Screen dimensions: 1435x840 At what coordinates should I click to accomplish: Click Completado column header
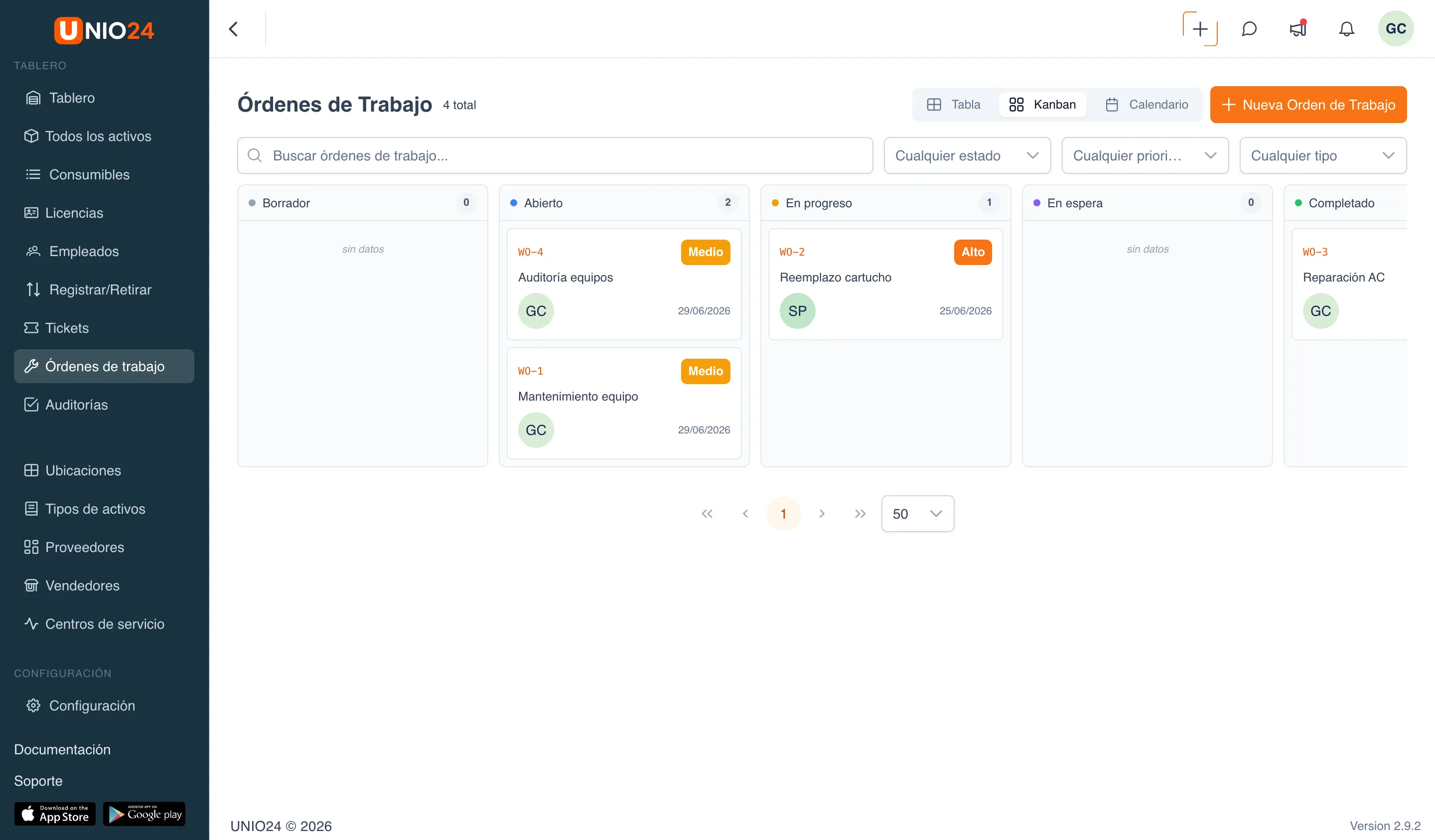coord(1346,203)
